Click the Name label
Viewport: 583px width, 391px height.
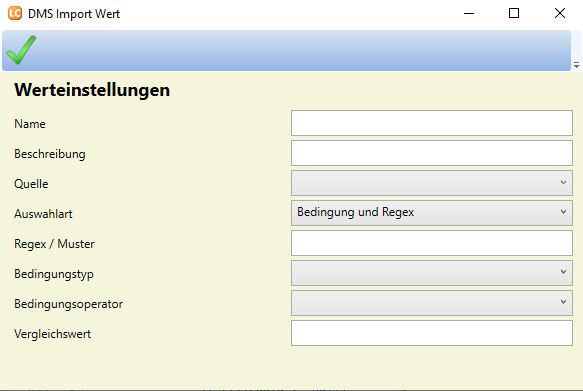30,124
